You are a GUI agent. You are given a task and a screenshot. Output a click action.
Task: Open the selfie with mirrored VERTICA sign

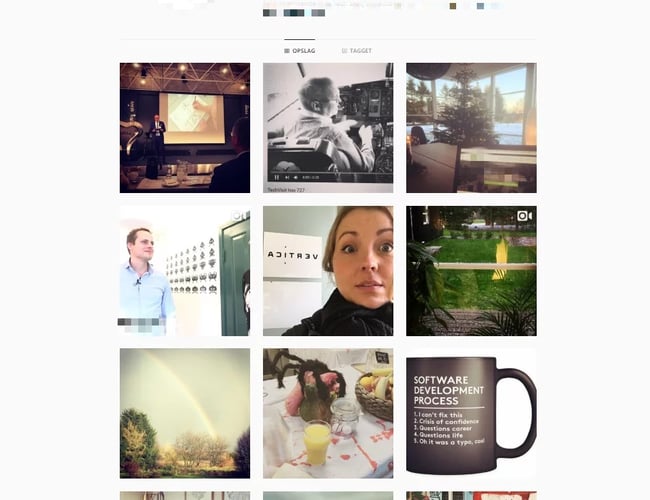tap(328, 271)
